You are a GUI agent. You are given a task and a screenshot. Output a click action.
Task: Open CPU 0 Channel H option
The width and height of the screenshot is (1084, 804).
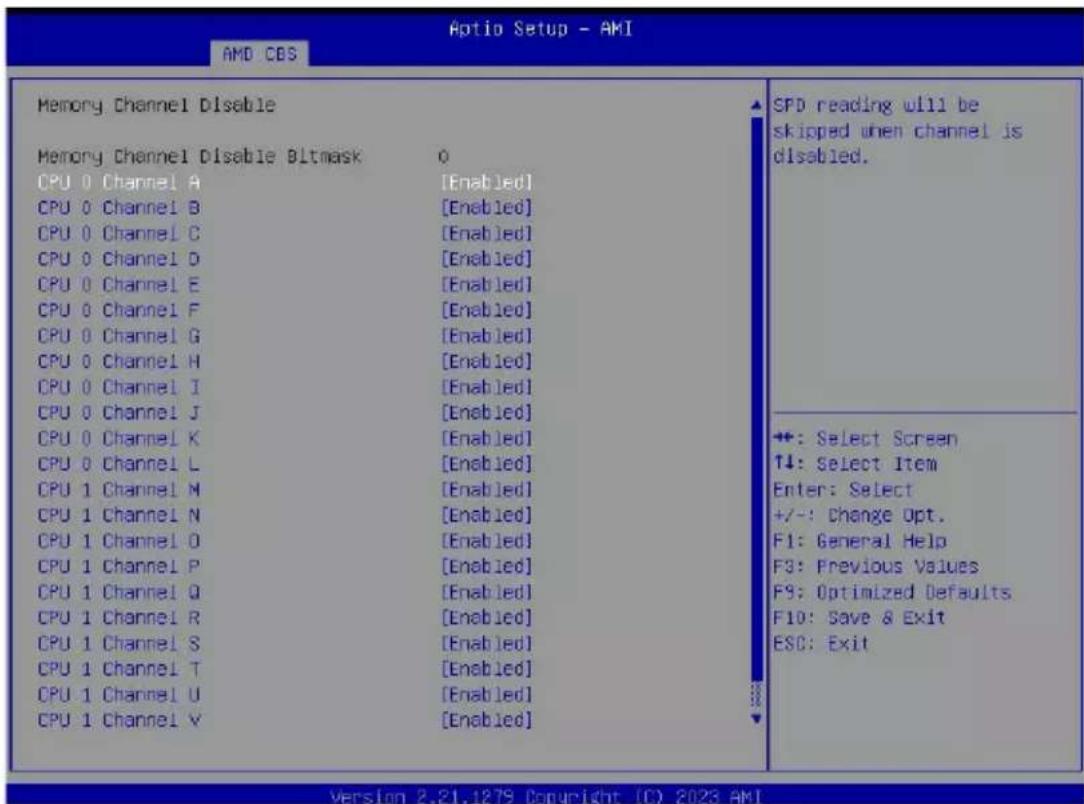285,362
